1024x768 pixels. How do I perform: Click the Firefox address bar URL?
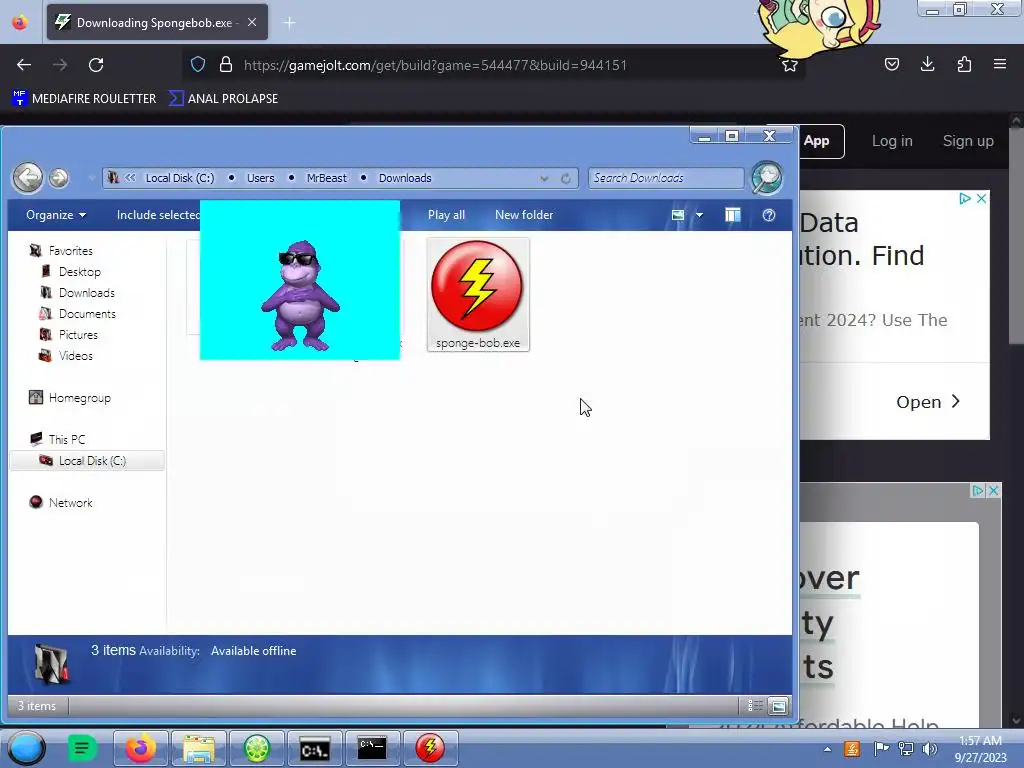click(x=435, y=65)
